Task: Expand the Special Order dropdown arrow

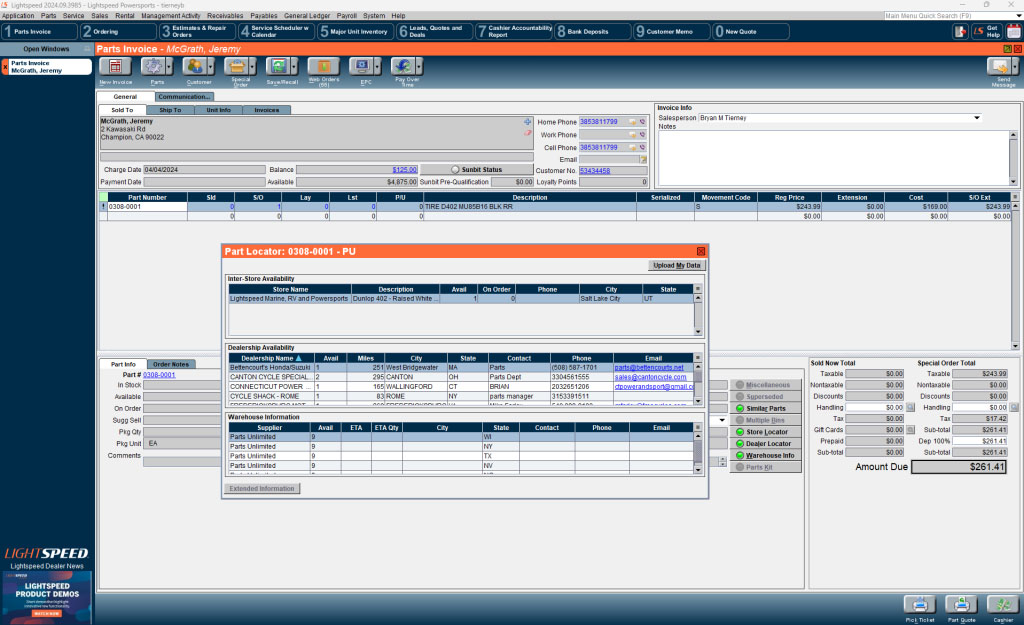Action: click(x=253, y=67)
